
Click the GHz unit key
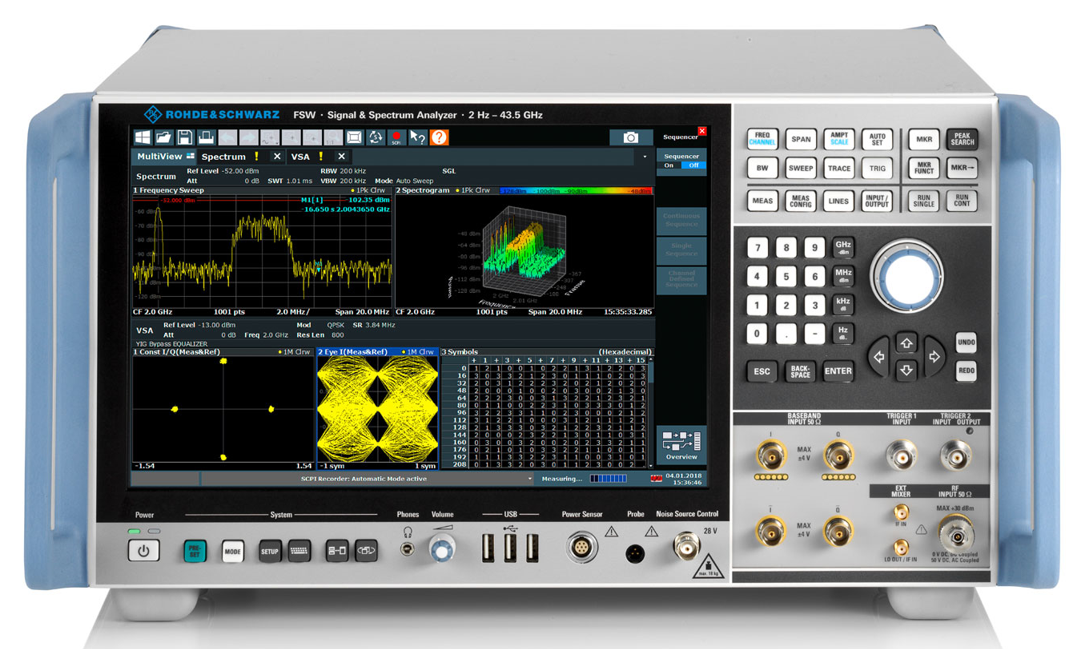(843, 247)
